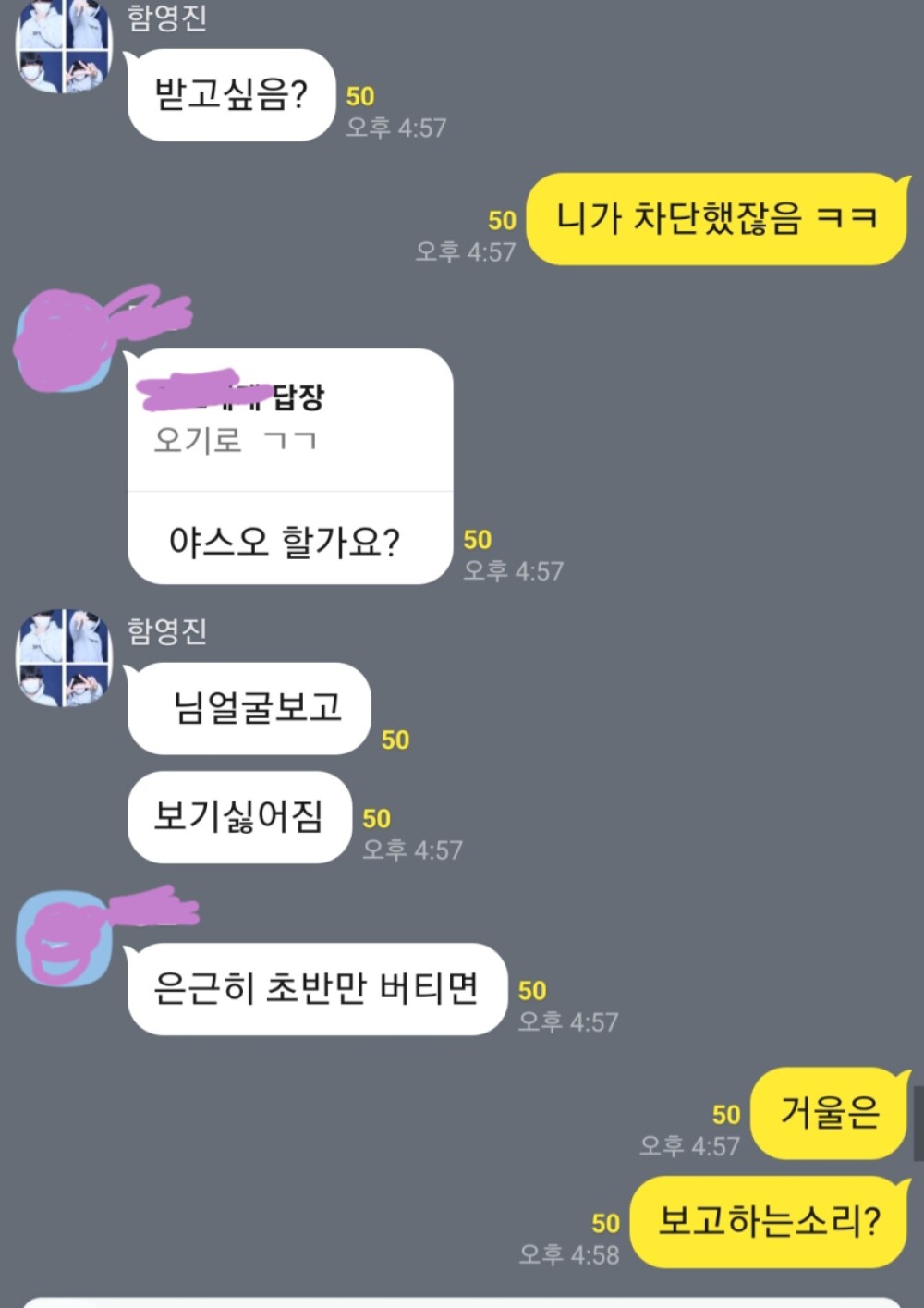Tap the 받고싶음? message bubble
924x1308 pixels.
click(x=231, y=94)
